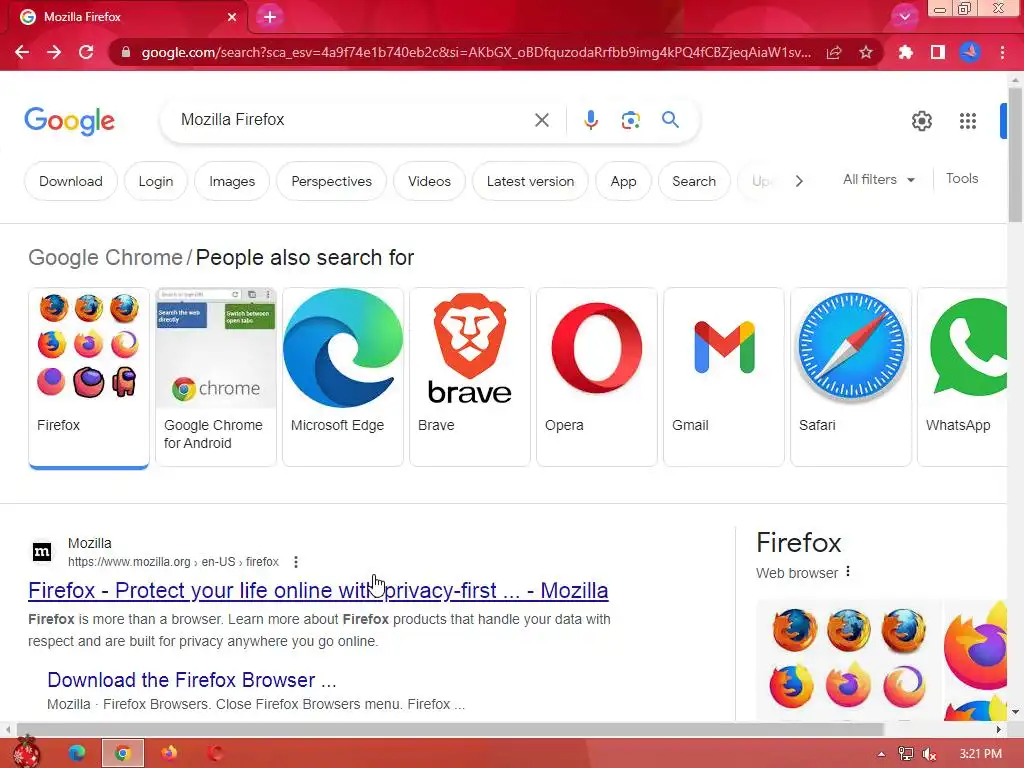Select the Perspectives filter chip
The height and width of the screenshot is (768, 1024).
331,182
